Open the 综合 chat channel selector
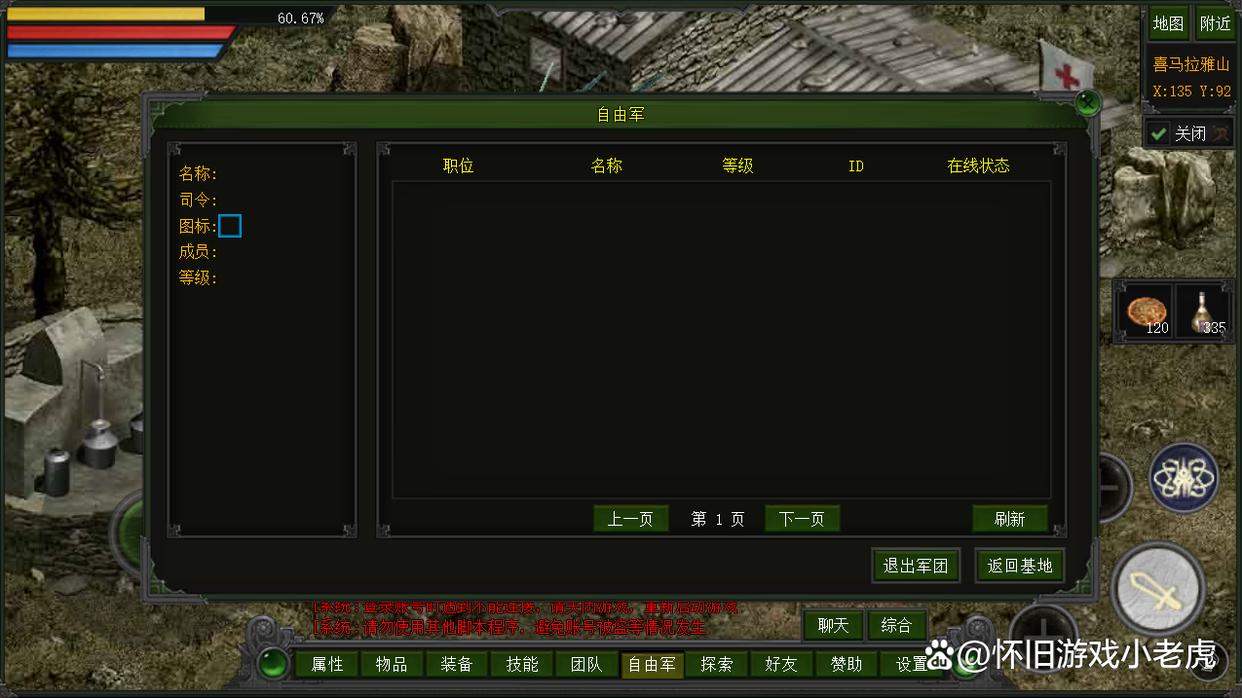 897,625
